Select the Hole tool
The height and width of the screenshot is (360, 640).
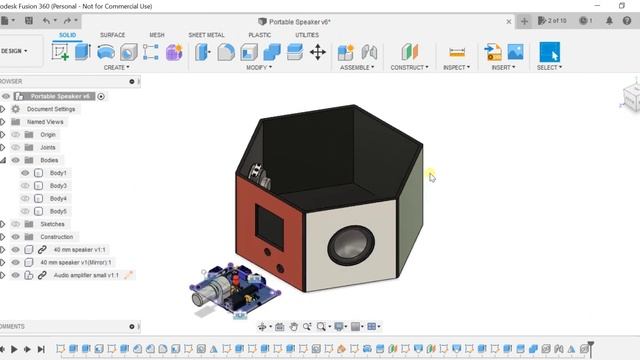(x=129, y=52)
